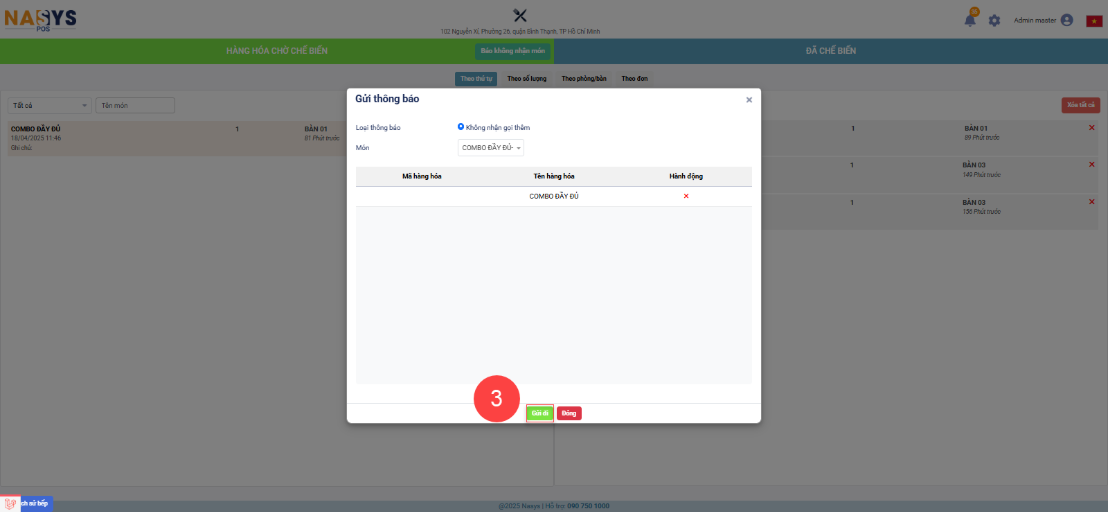Select the Theo đơn tab
Viewport: 1108px width, 513px height.
click(634, 78)
